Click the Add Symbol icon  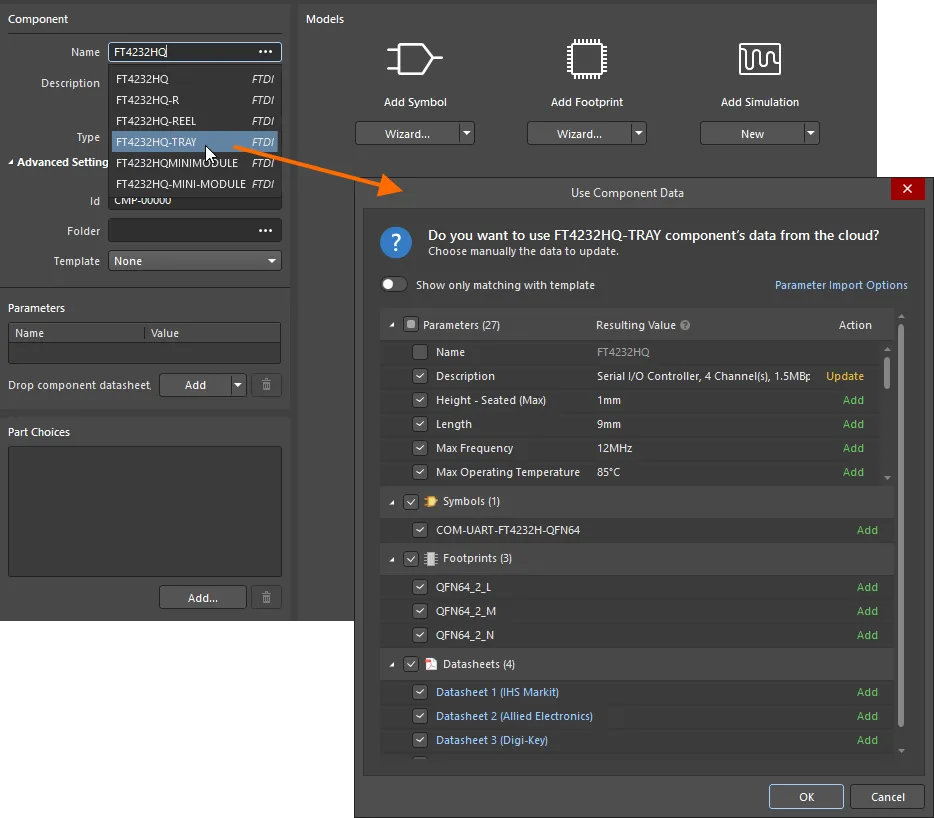pyautogui.click(x=414, y=58)
